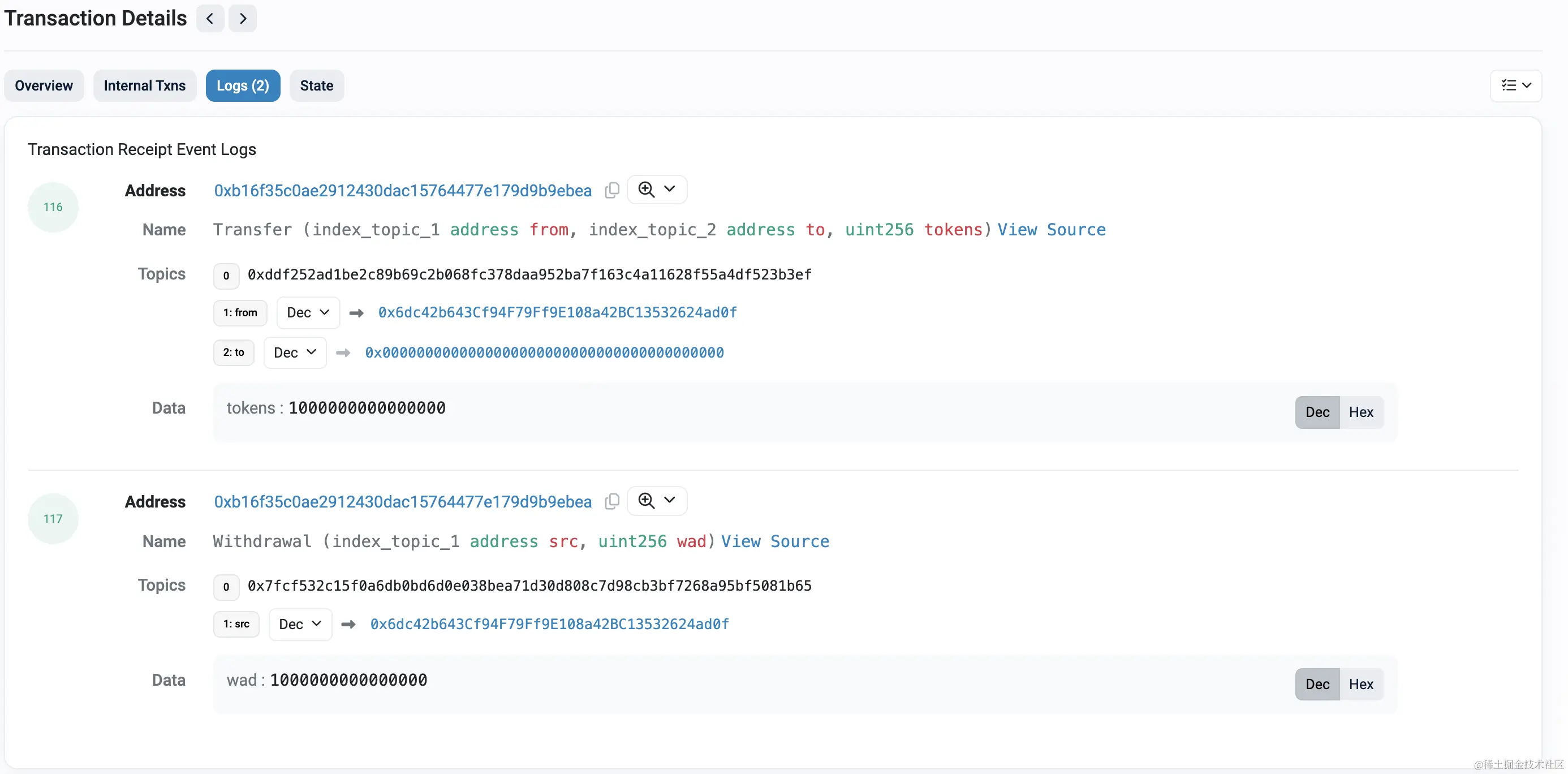1568x774 pixels.
Task: Open Dec dropdown for '1: from' topic
Action: pyautogui.click(x=308, y=312)
